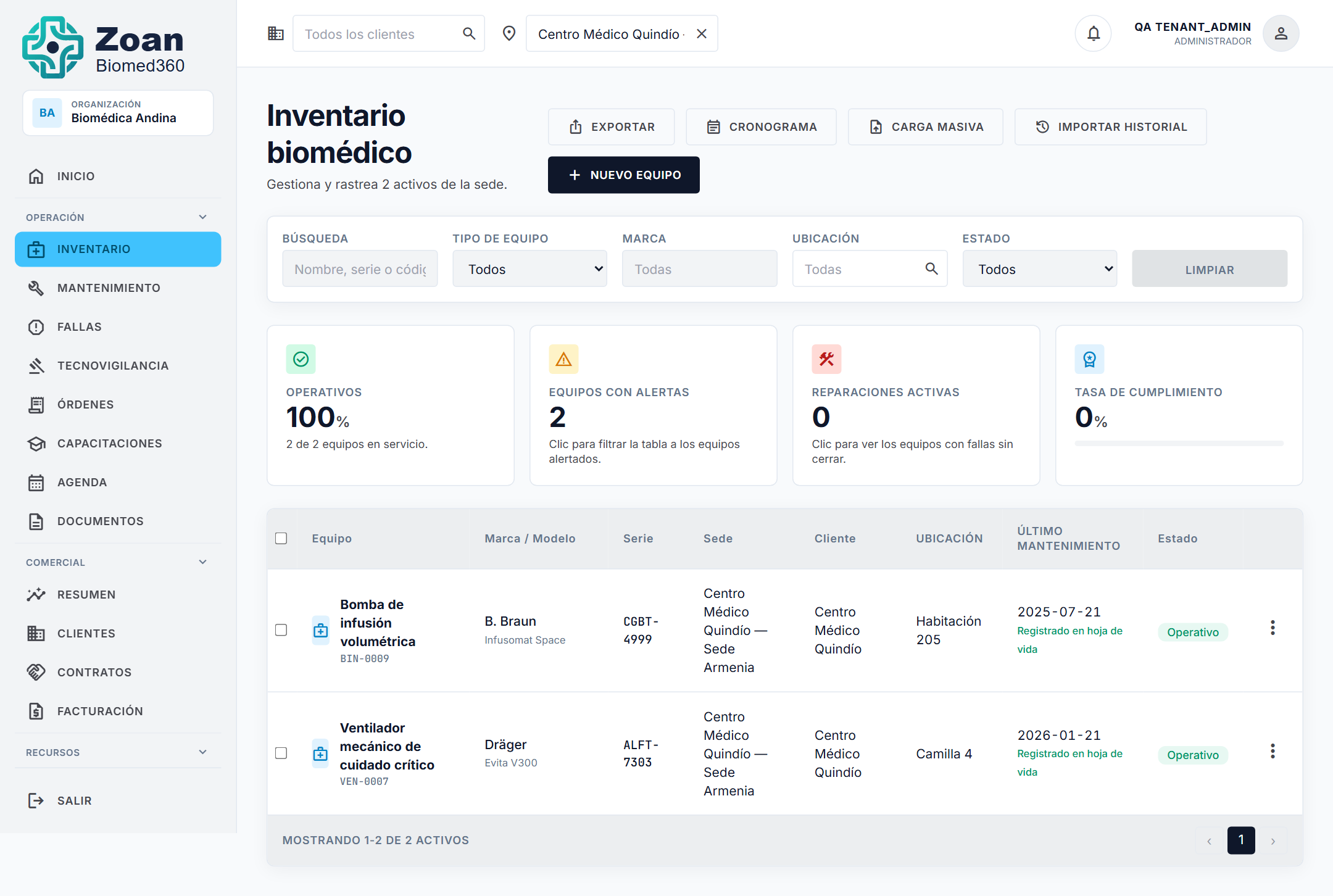Click the green check icon on Operativos card
1333x896 pixels.
301,359
